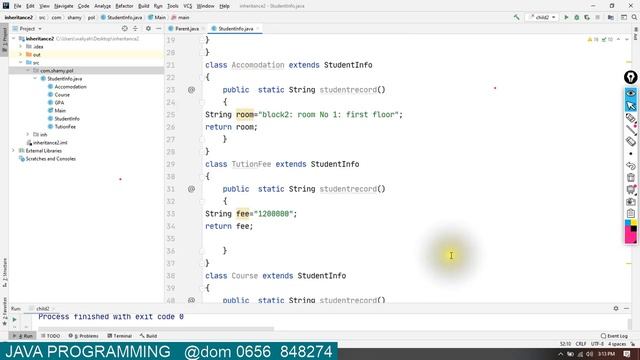Open the child2 run configuration dropdown
This screenshot has width=640, height=360.
542,18
